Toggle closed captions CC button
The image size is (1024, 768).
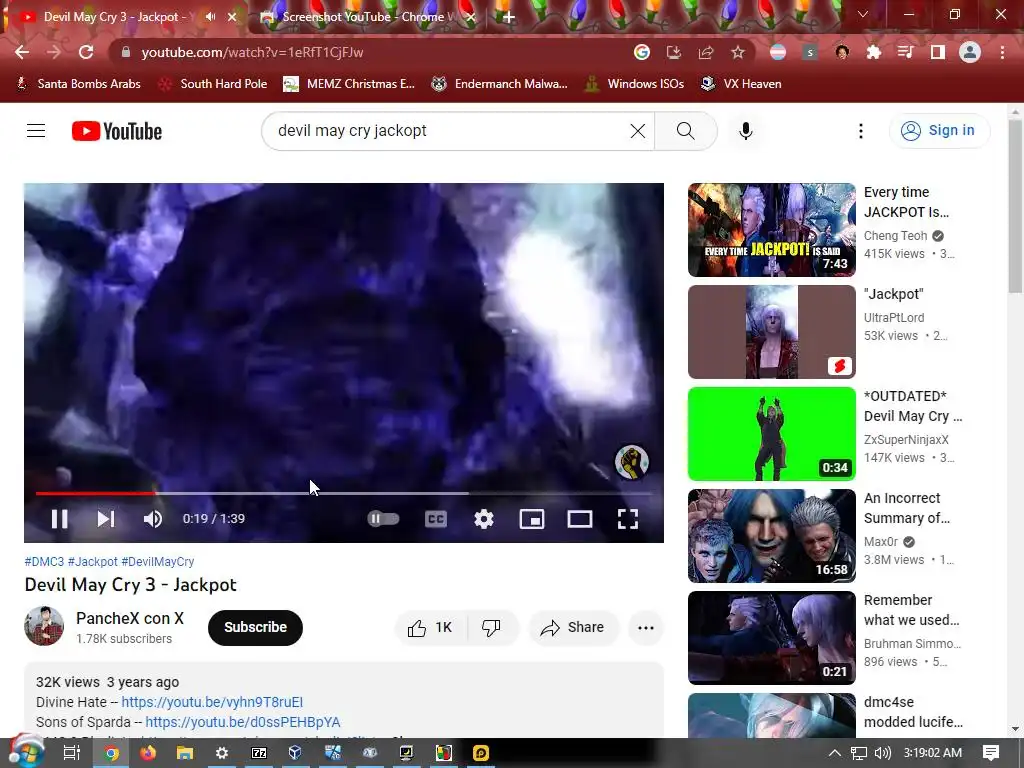tap(436, 519)
